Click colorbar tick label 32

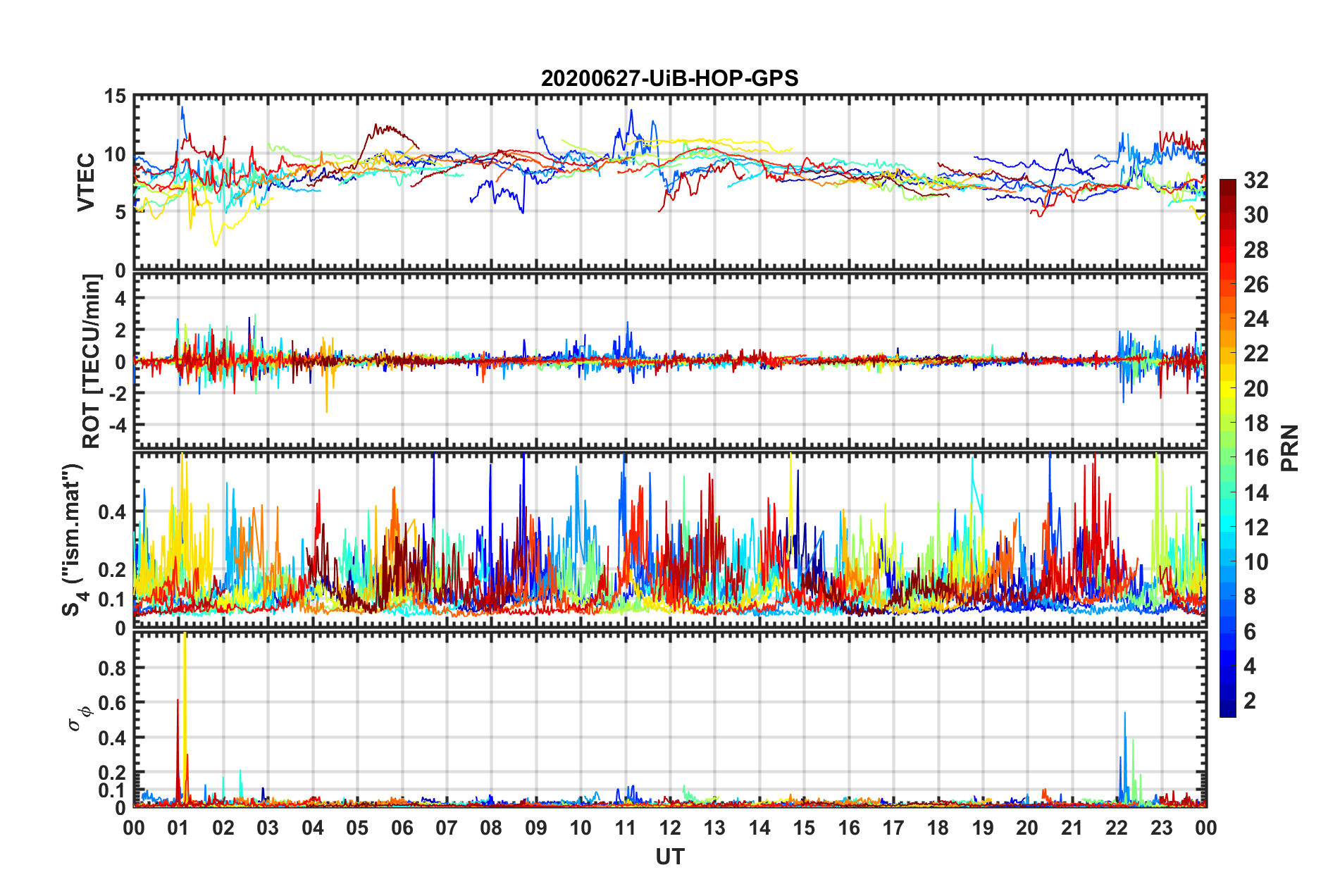click(x=1255, y=181)
